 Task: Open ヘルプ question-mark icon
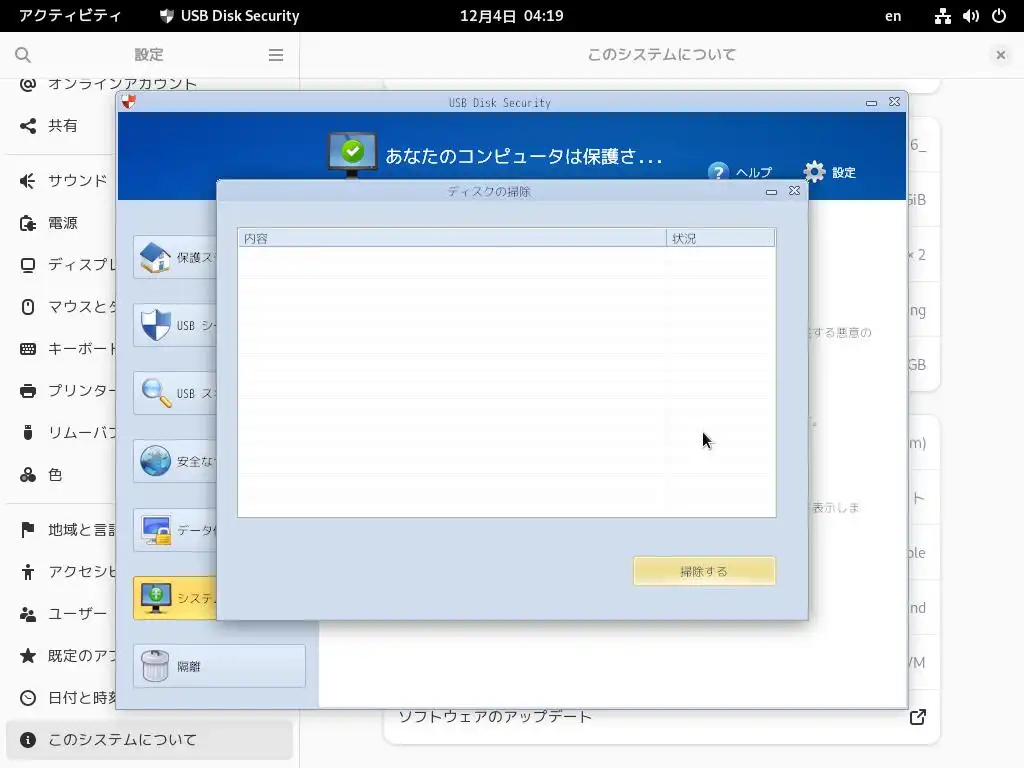coord(718,172)
